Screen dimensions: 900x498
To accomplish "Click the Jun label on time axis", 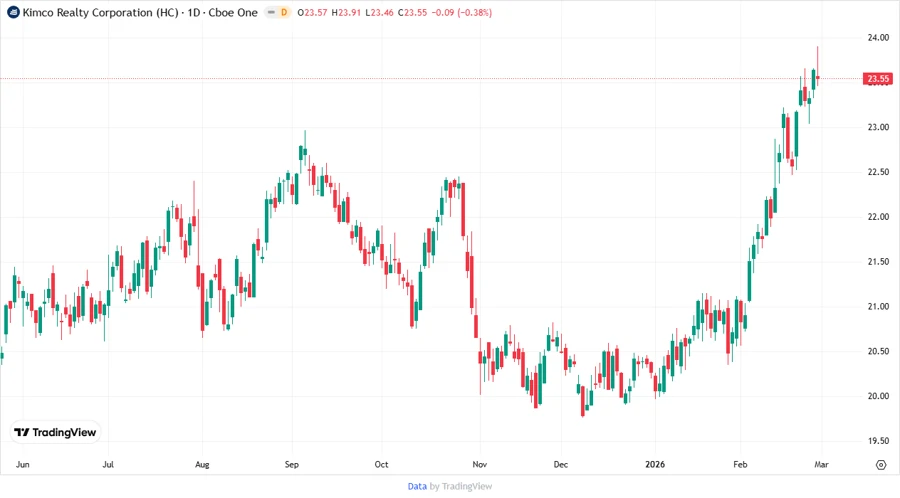I will [22, 465].
